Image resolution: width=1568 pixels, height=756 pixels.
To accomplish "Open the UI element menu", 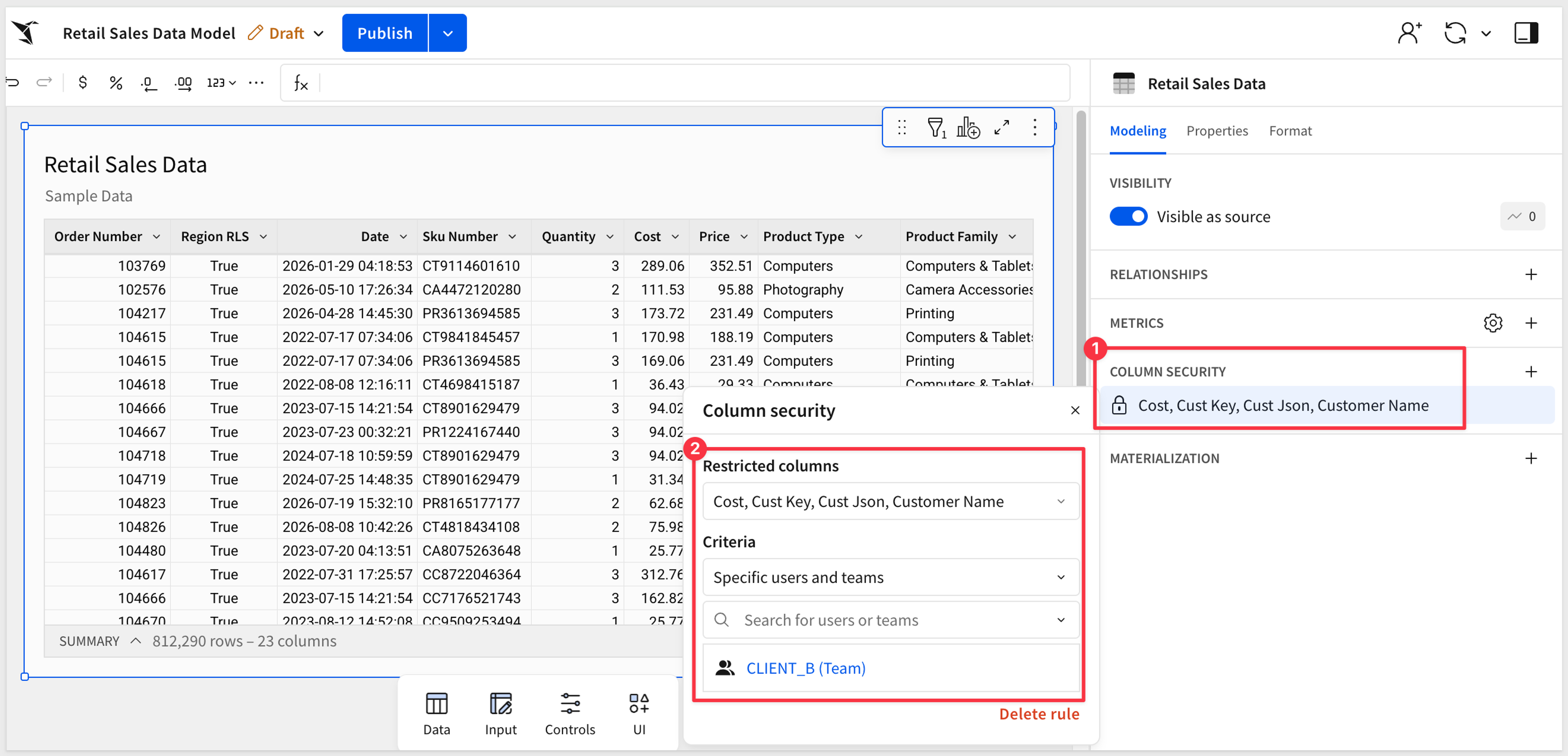I will coord(639,714).
